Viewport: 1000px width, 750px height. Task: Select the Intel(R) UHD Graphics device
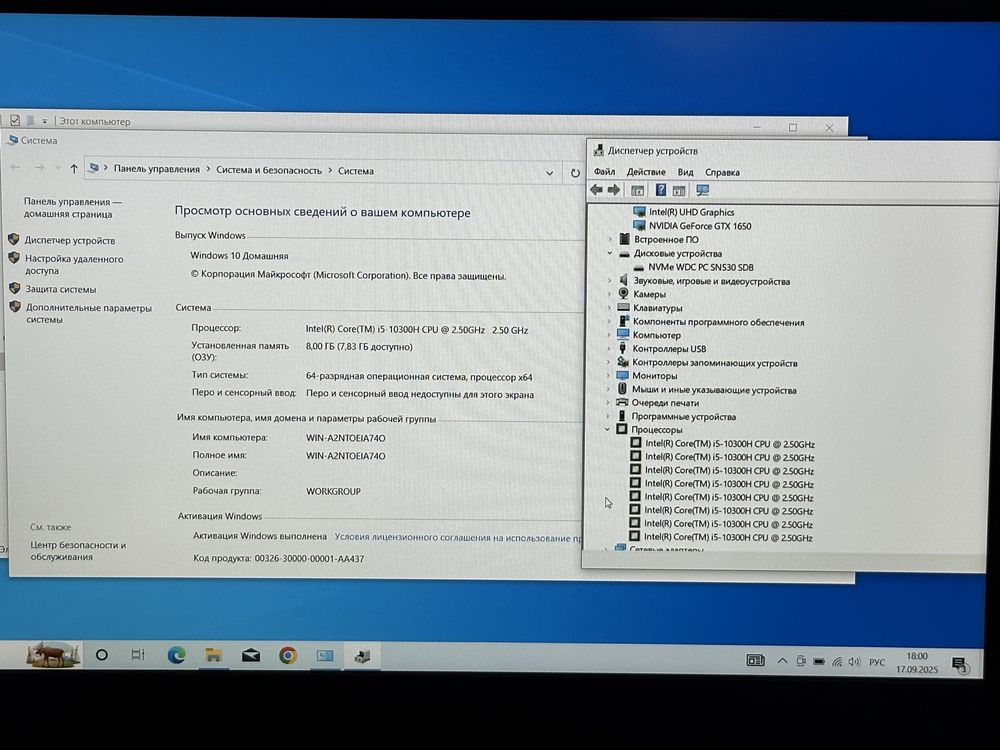[x=691, y=212]
